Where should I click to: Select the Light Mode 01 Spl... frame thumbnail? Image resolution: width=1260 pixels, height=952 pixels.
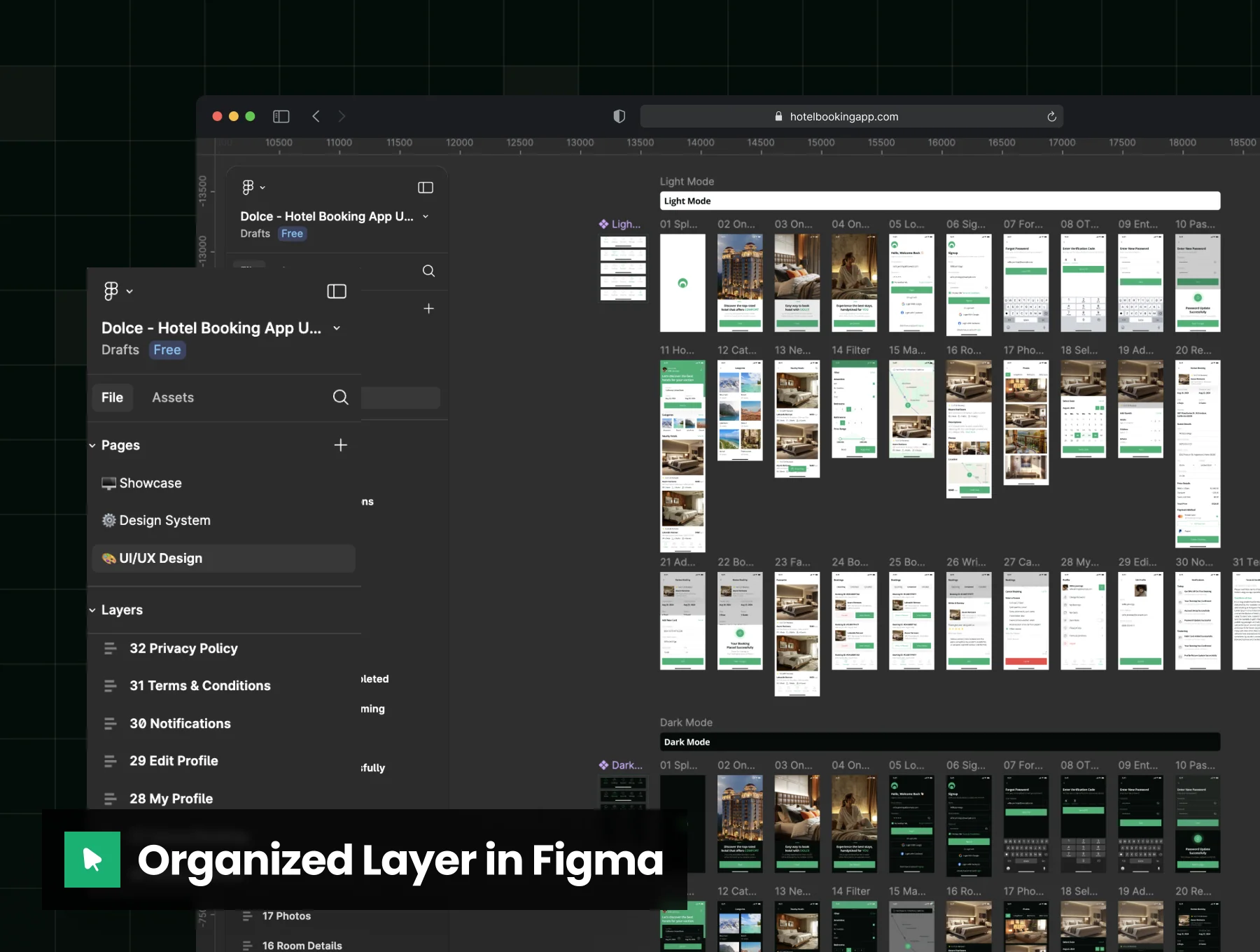point(682,283)
